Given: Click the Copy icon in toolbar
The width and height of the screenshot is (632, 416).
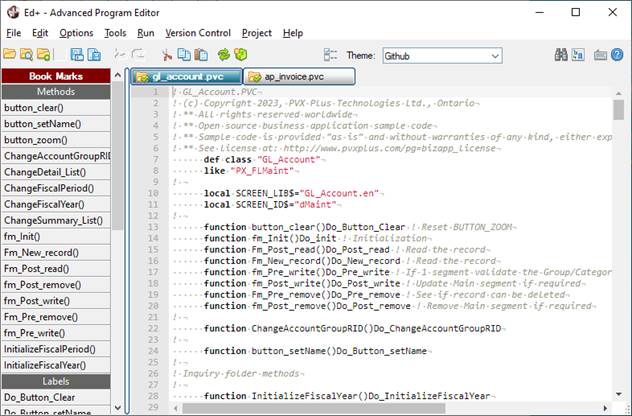Looking at the screenshot, I should coord(185,55).
